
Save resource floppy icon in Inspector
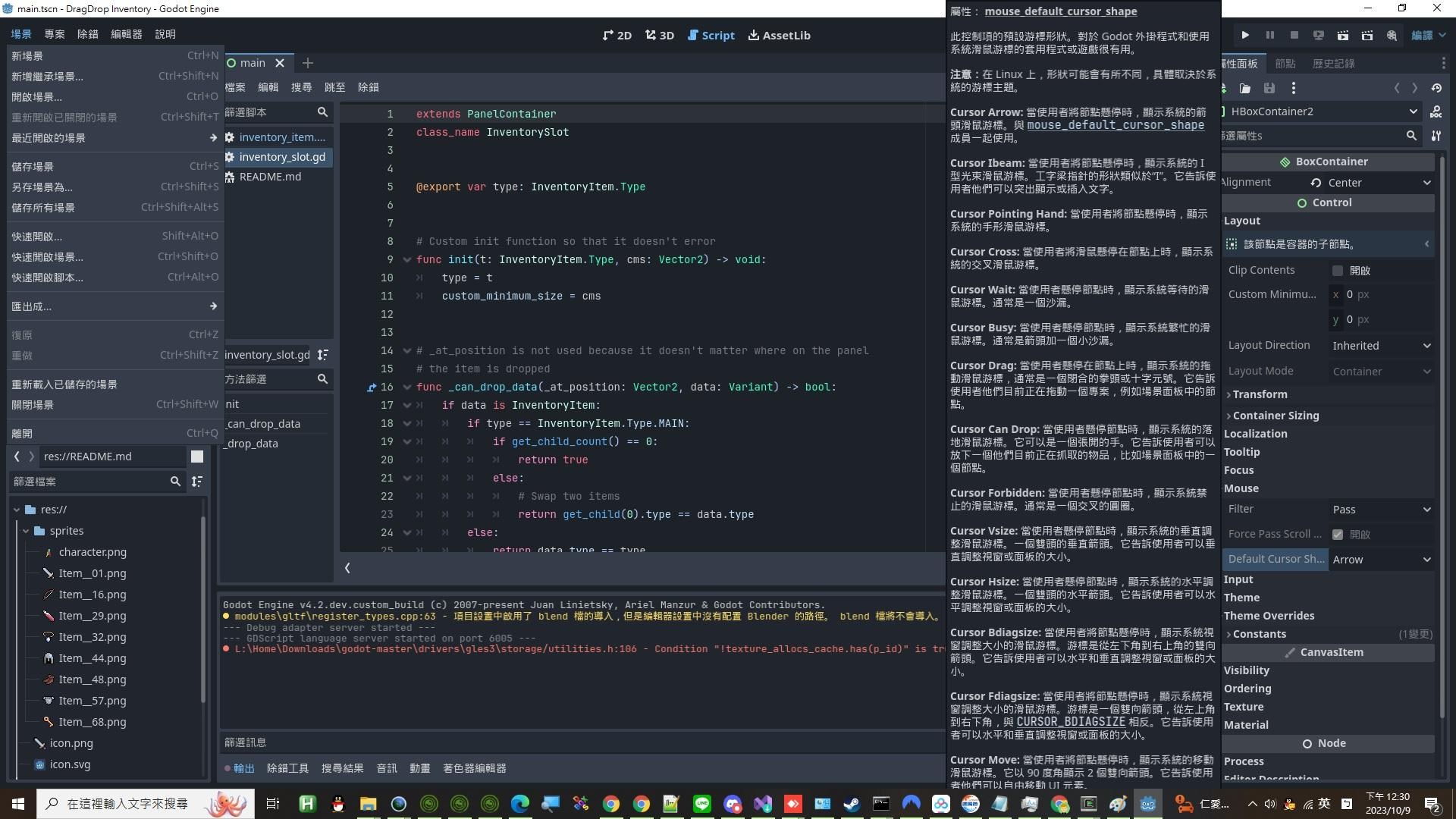pos(1269,88)
